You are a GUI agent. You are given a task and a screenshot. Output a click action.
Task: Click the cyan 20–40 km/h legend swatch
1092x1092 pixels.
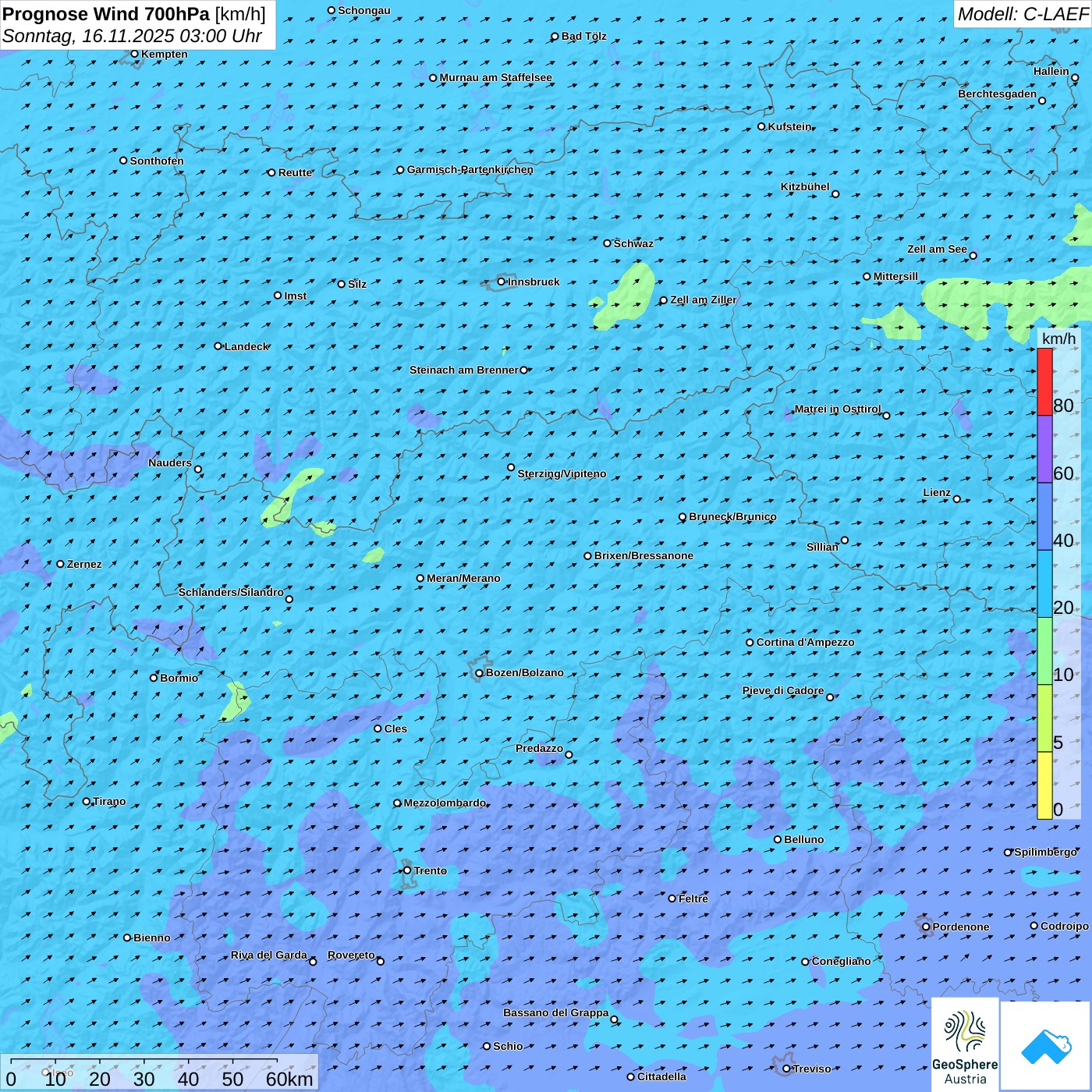(x=1044, y=584)
